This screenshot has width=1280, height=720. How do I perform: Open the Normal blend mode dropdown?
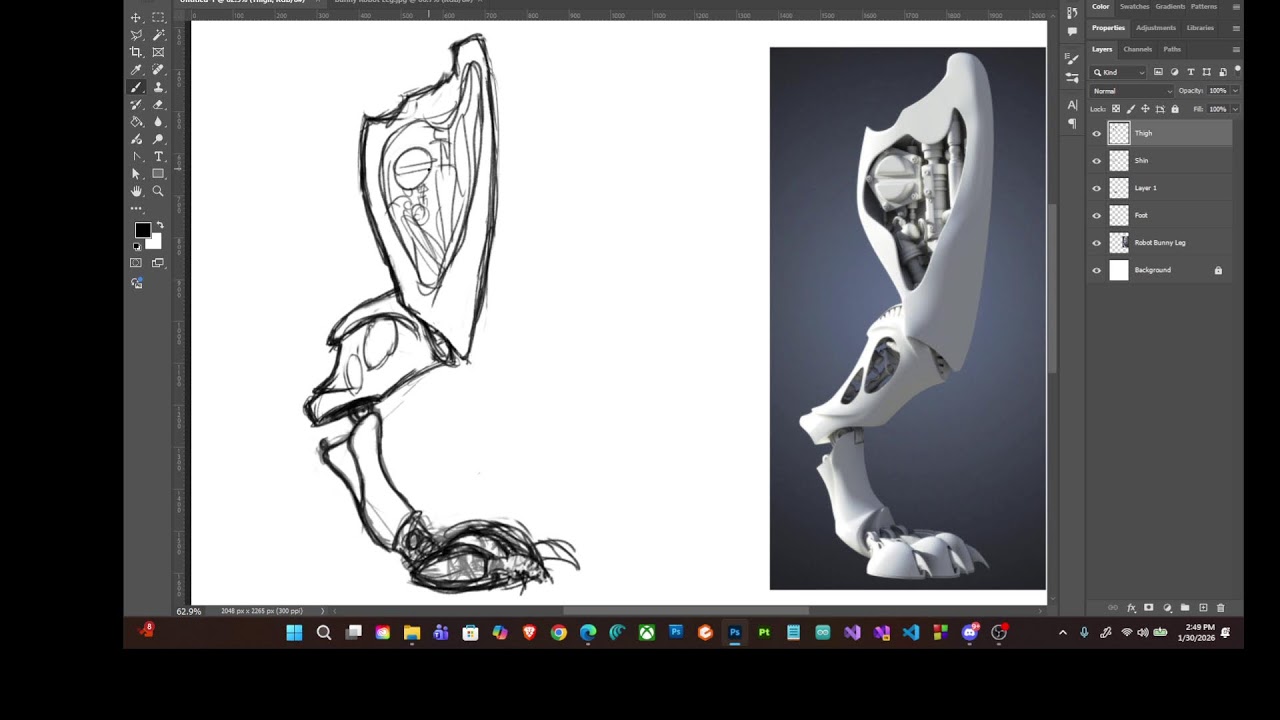point(1132,91)
